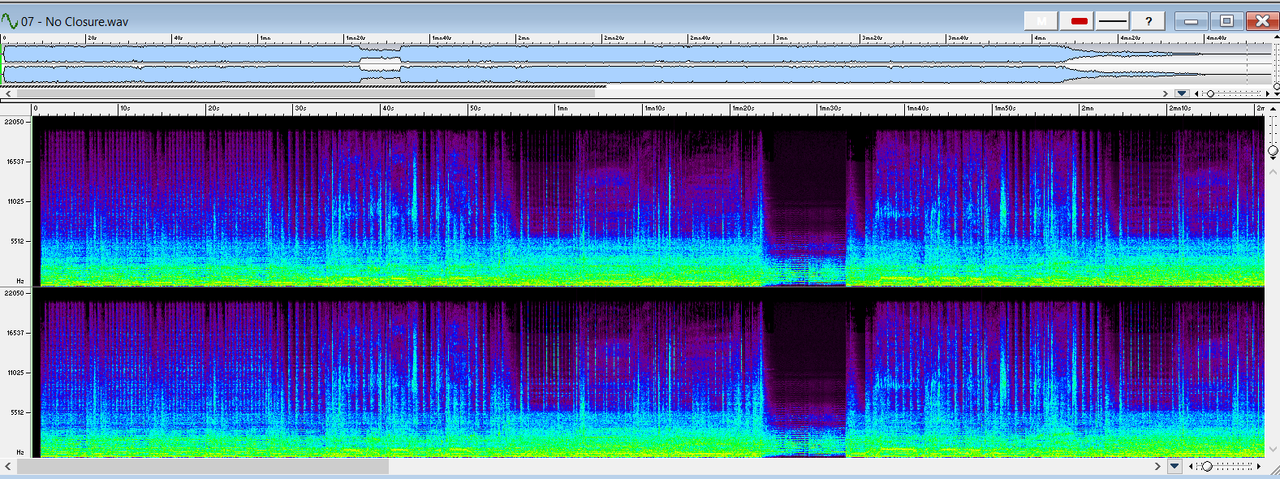Click the white selected region in the overview waveform
The image size is (1280, 479).
pyautogui.click(x=380, y=64)
